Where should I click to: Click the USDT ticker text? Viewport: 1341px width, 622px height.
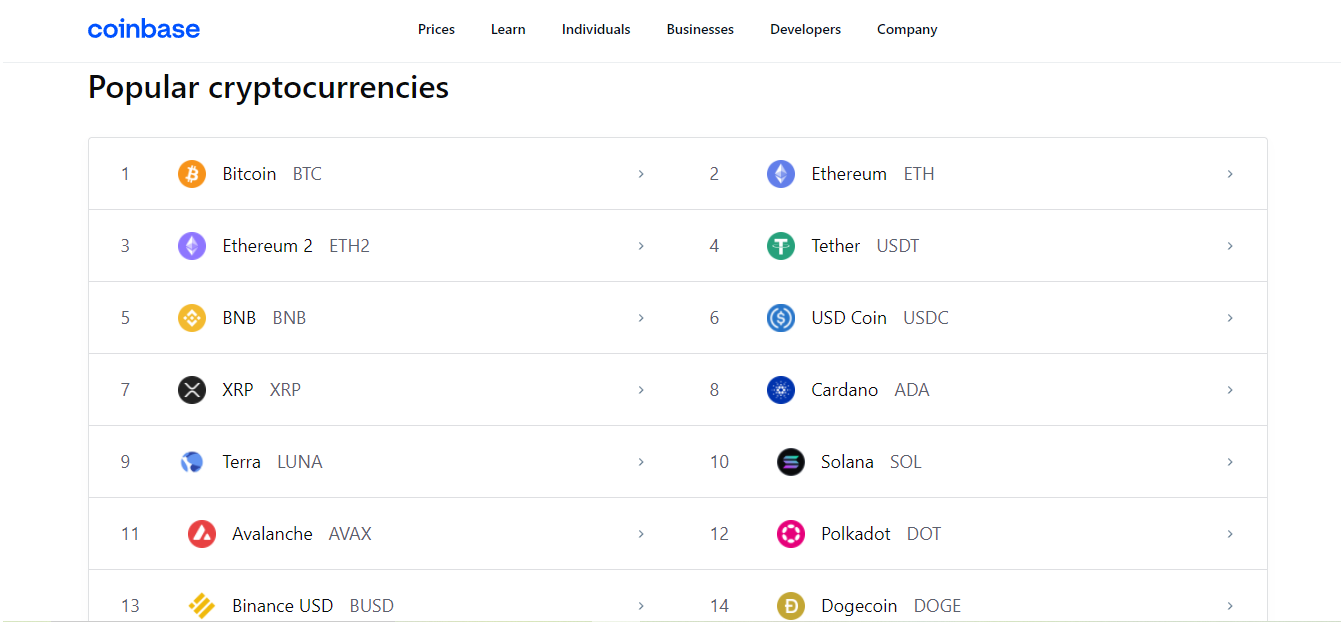point(898,246)
